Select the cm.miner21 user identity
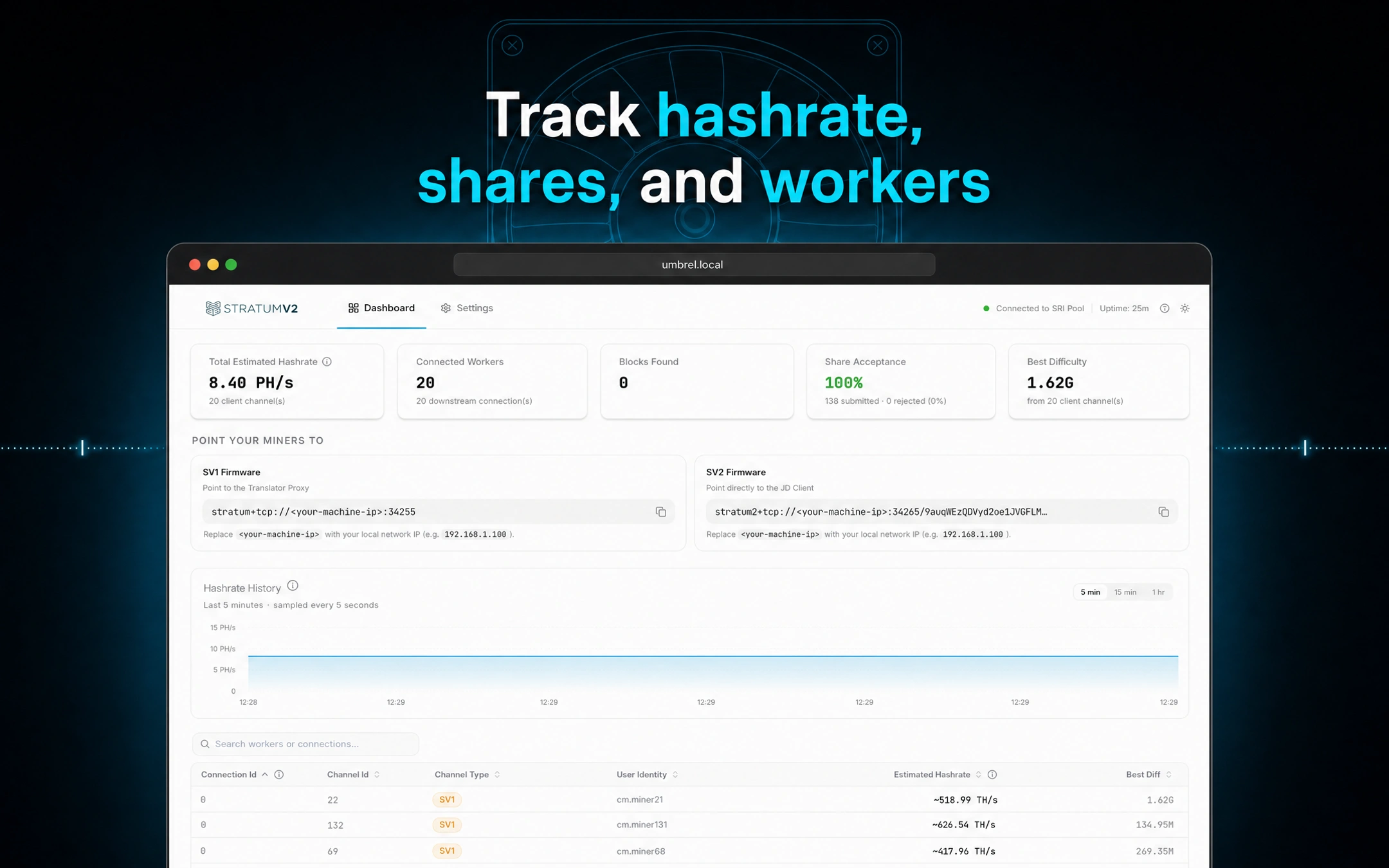Viewport: 1389px width, 868px height. click(x=640, y=800)
